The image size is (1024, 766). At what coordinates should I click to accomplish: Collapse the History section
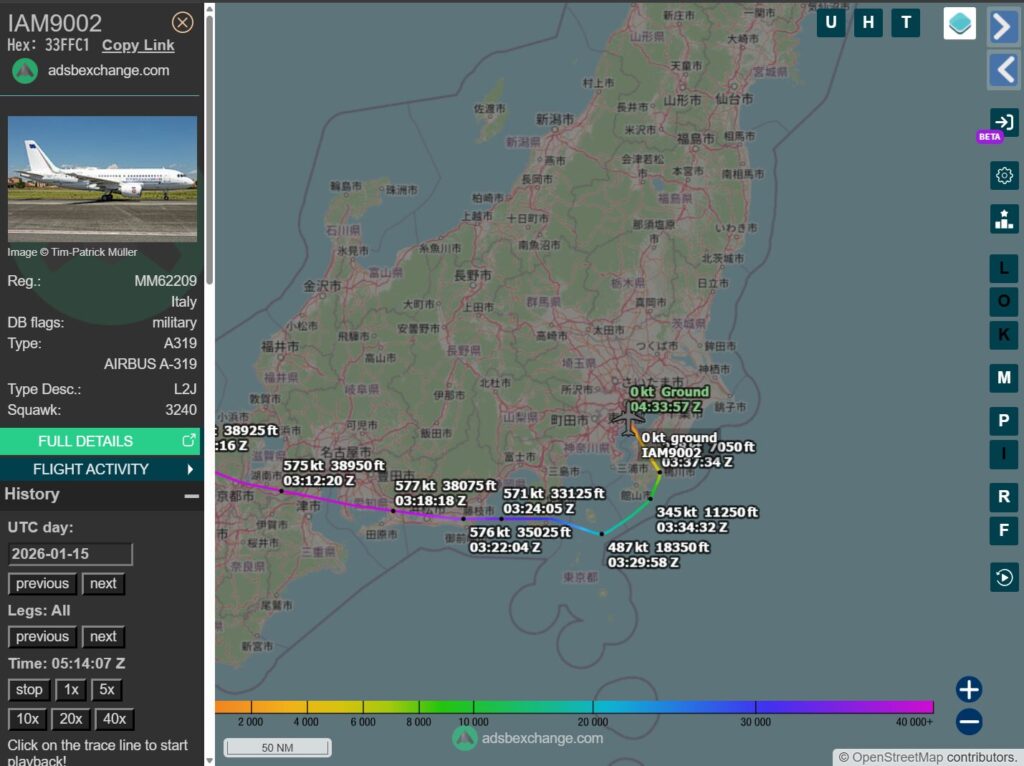(190, 495)
